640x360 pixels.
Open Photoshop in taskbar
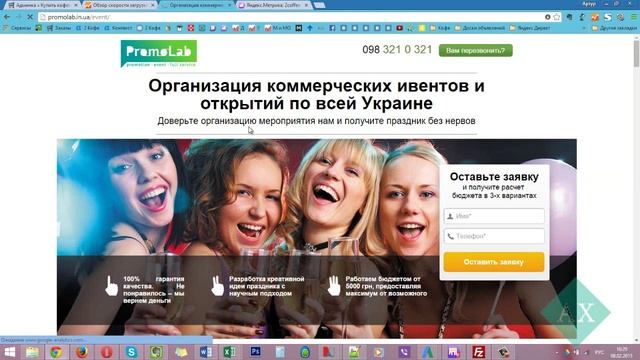point(256,352)
